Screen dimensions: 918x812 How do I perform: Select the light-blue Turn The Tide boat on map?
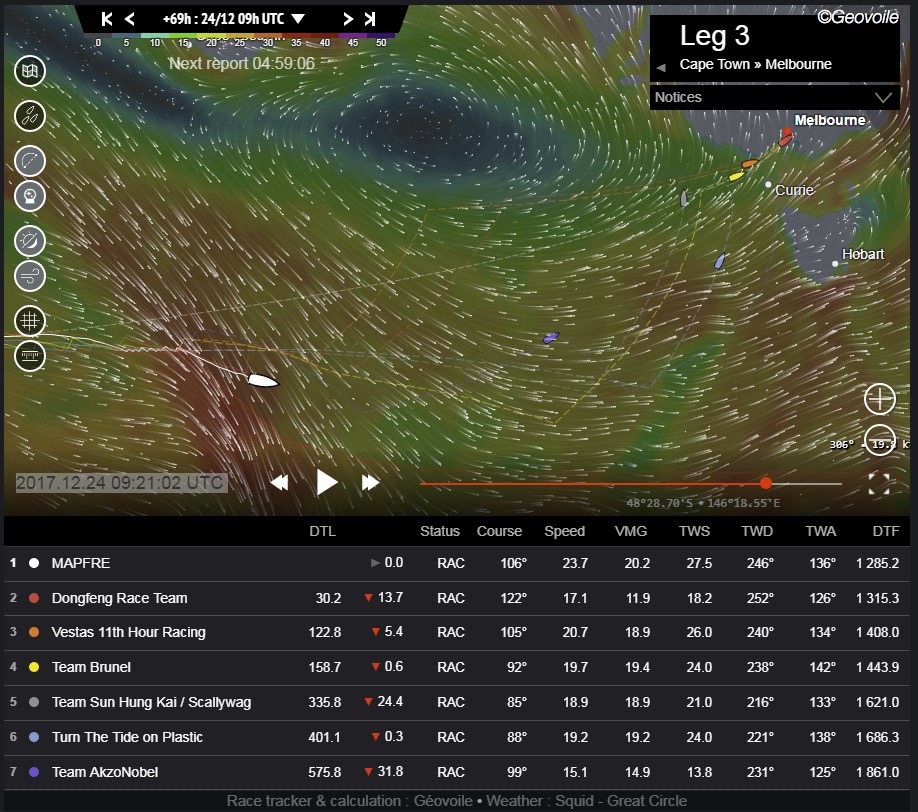pos(721,261)
